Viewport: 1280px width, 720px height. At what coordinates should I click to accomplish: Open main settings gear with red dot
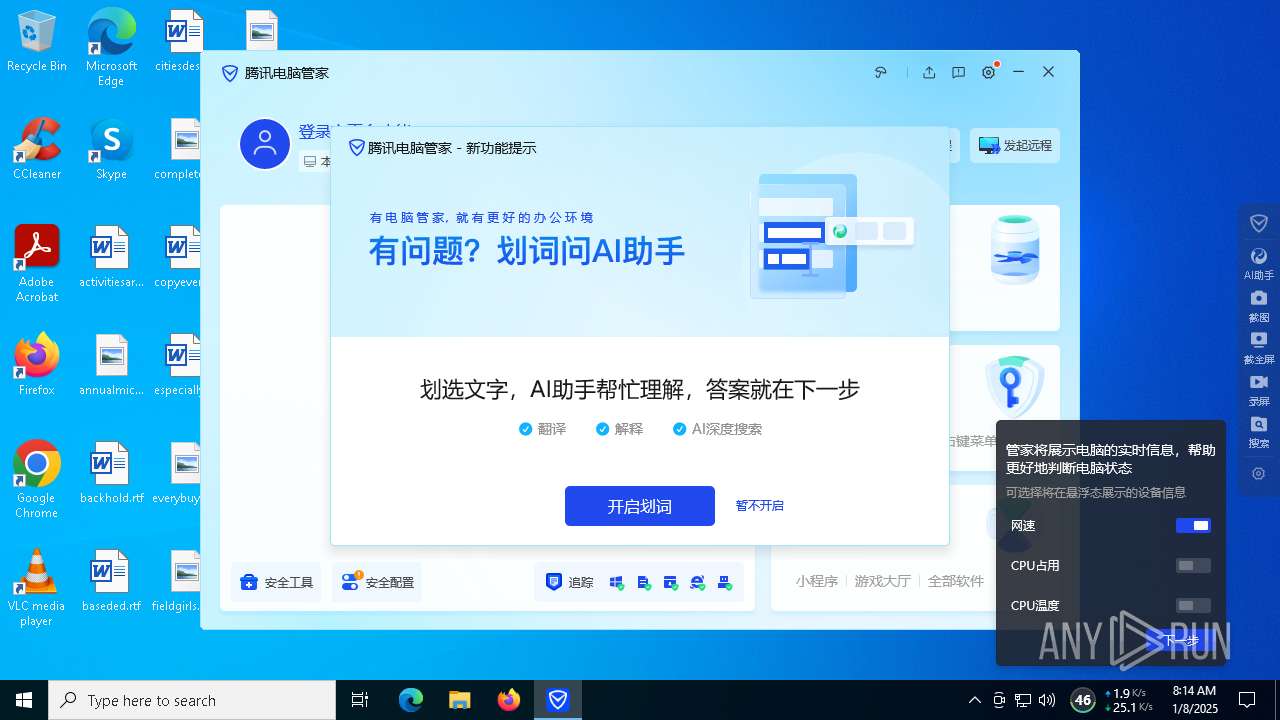point(989,72)
